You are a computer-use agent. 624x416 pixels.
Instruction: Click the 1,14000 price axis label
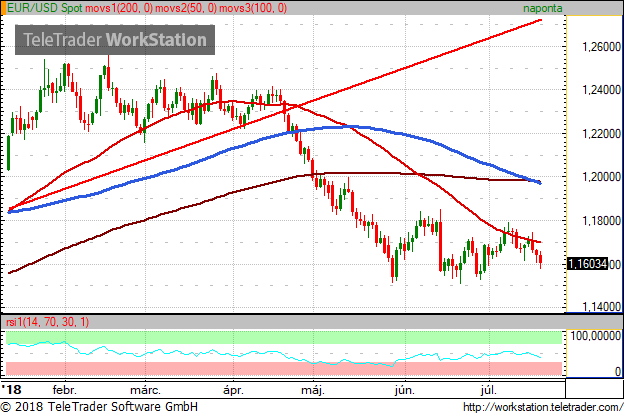coord(601,307)
